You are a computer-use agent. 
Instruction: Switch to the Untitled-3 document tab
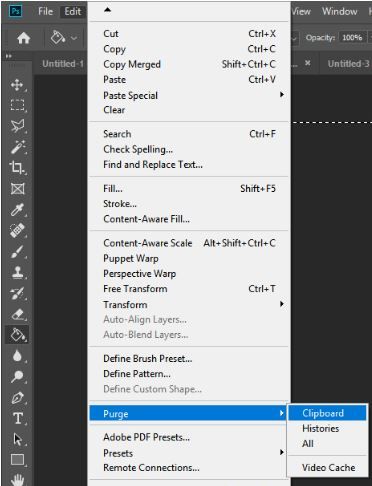(348, 63)
